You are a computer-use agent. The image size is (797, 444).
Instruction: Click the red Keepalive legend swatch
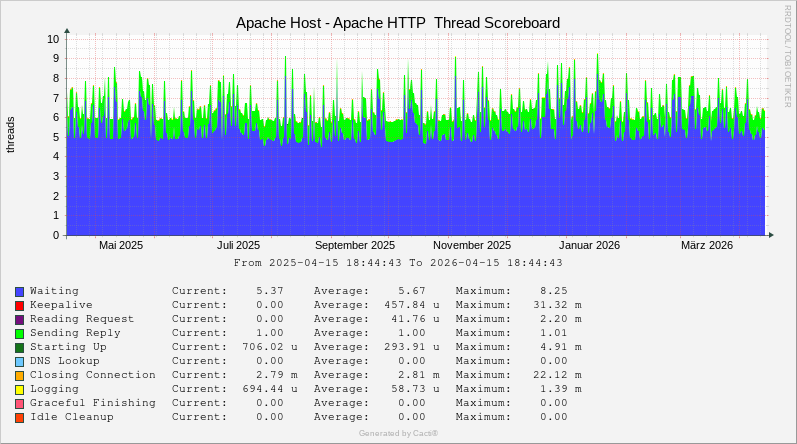[19, 305]
